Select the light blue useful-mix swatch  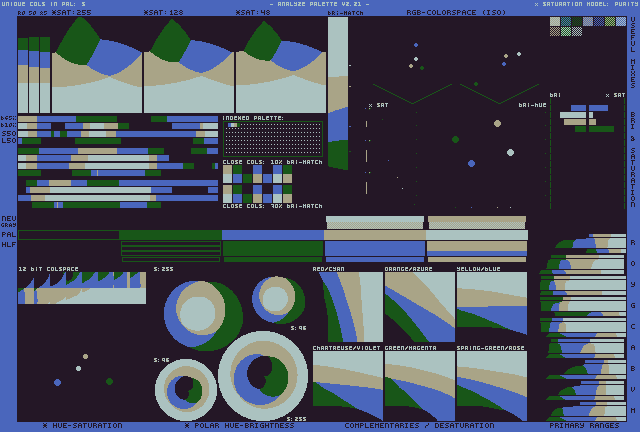point(621,22)
